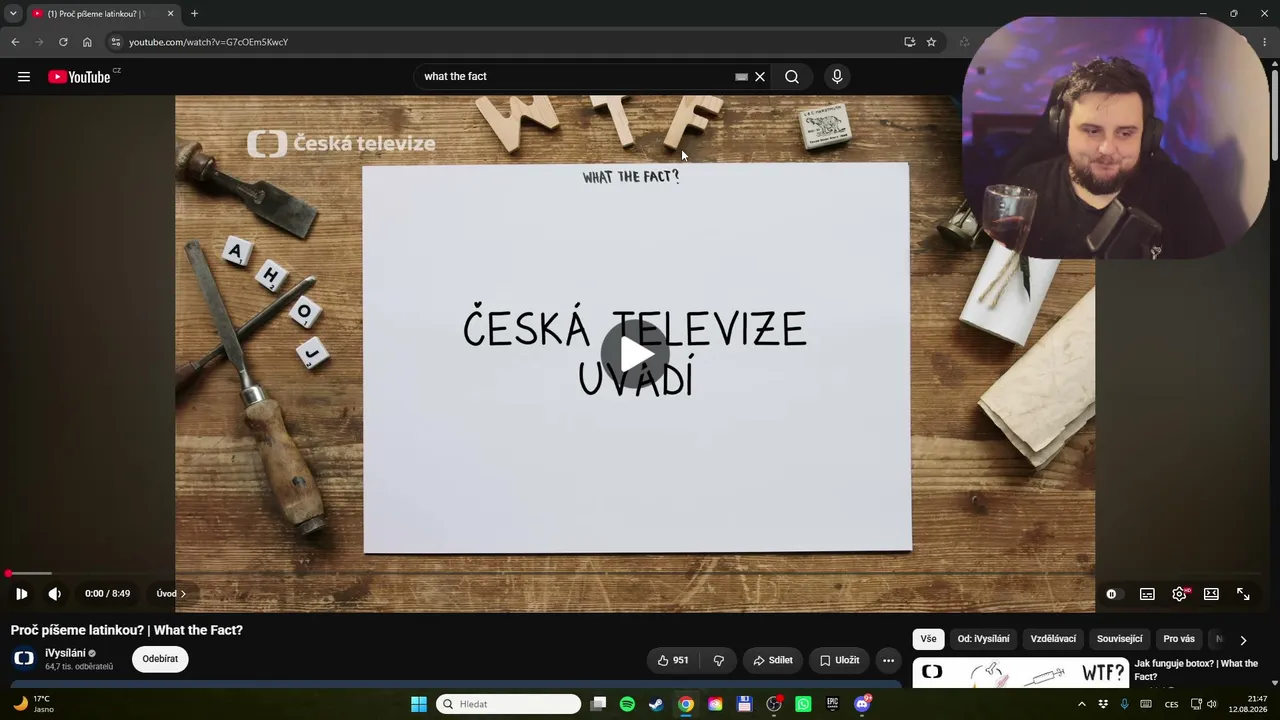Select the Související filter chip

point(1119,639)
